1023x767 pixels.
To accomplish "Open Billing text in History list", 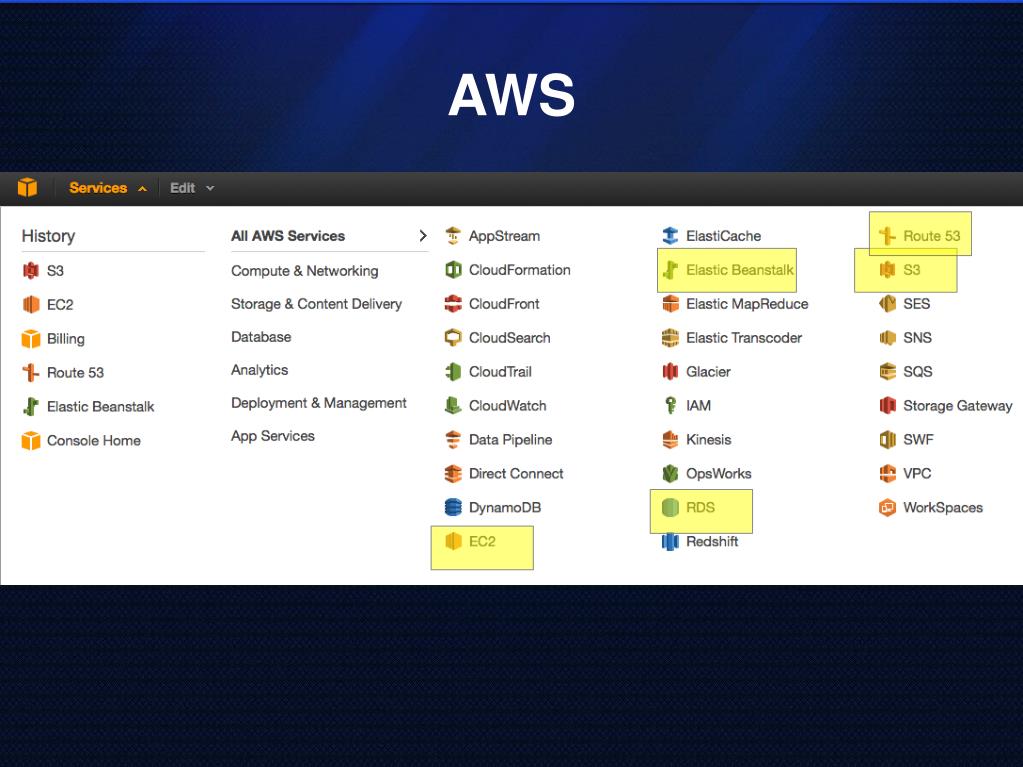I will click(x=65, y=338).
